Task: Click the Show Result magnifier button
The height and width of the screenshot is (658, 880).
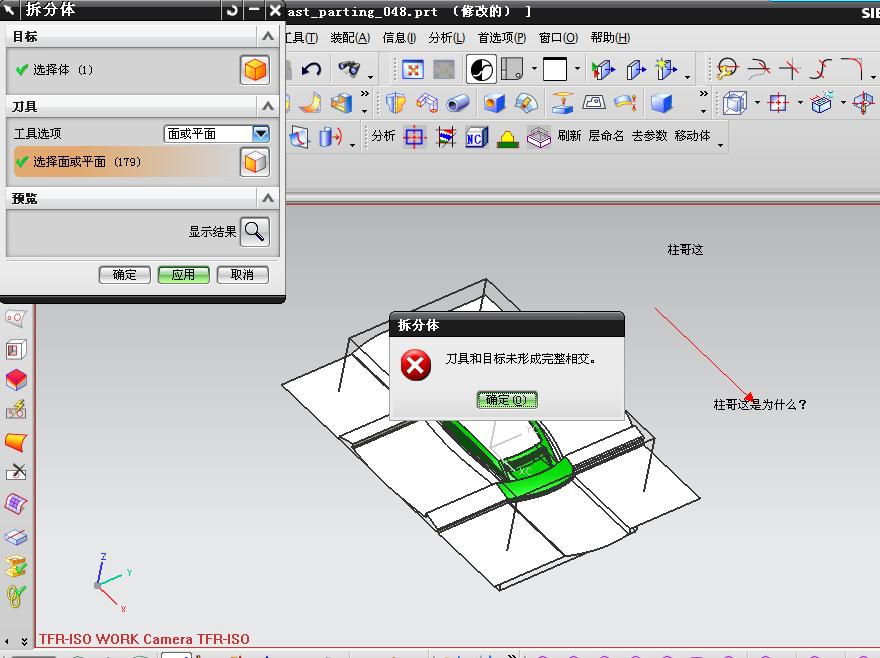Action: tap(255, 231)
